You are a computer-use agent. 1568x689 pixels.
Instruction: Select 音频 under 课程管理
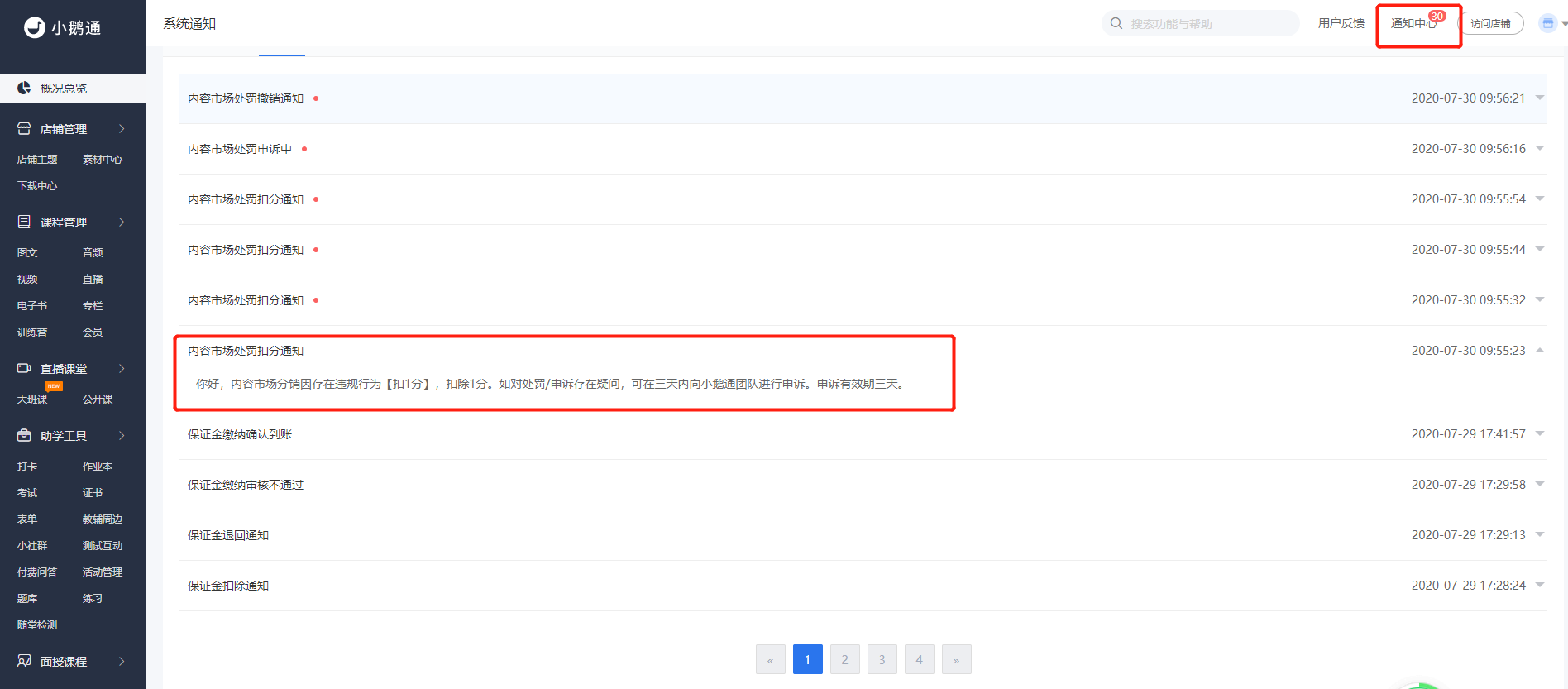coord(93,253)
